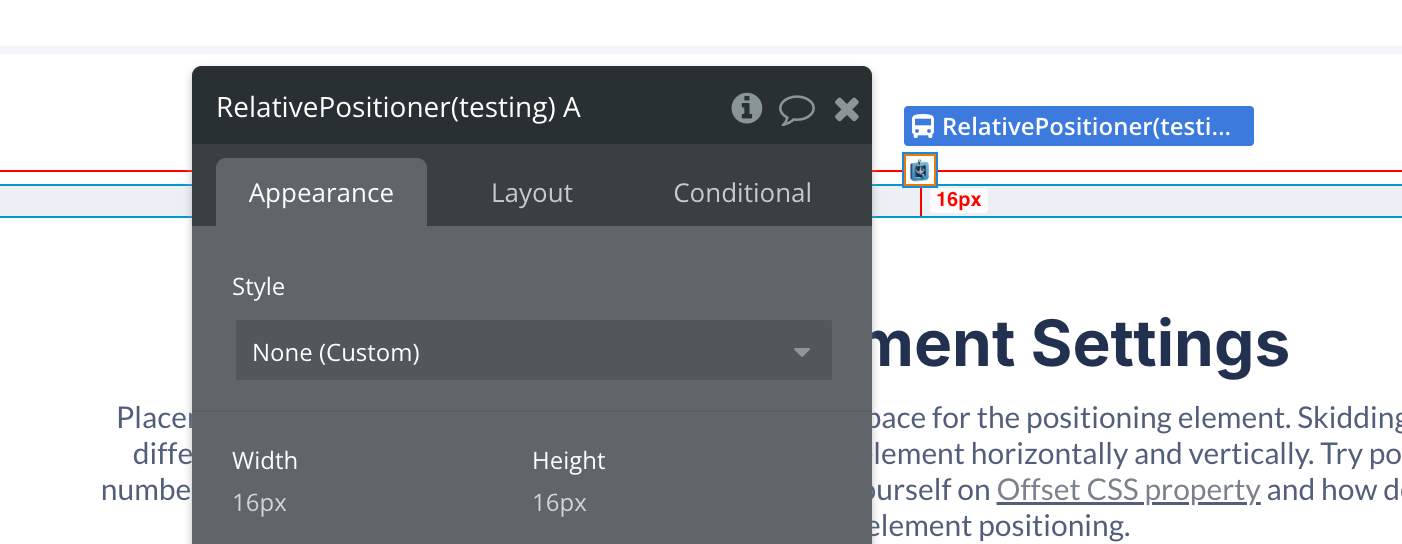Image resolution: width=1402 pixels, height=544 pixels.
Task: Select the description paragraph under the heading
Action: point(750,471)
